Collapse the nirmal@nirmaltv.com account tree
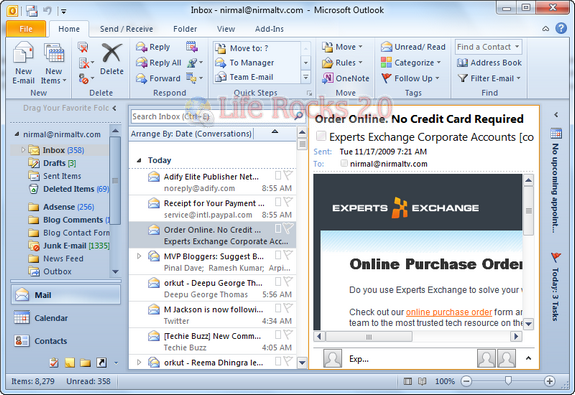The height and width of the screenshot is (395, 575). click(x=17, y=134)
